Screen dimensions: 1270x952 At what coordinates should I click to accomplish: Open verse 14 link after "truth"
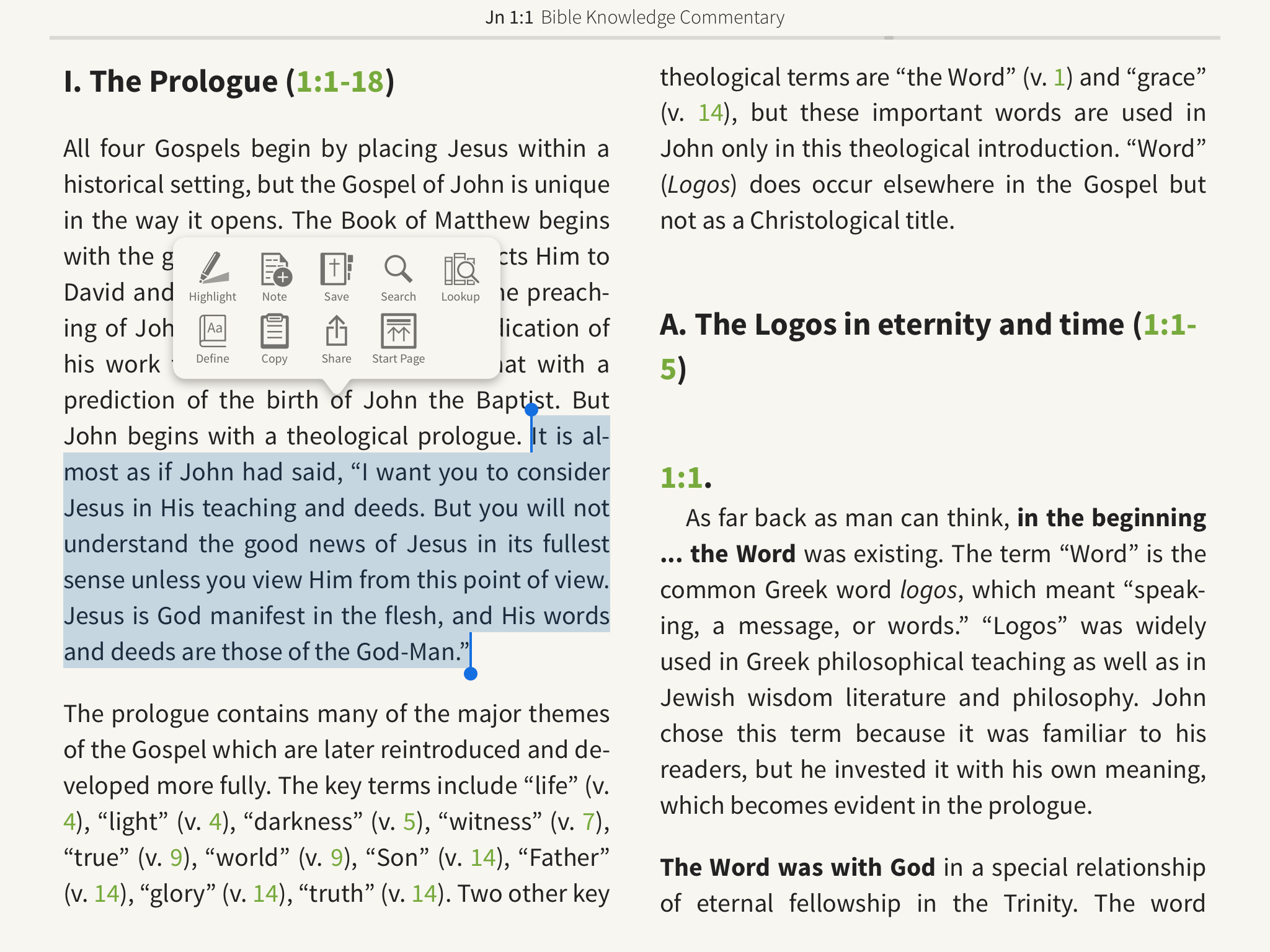(x=424, y=894)
